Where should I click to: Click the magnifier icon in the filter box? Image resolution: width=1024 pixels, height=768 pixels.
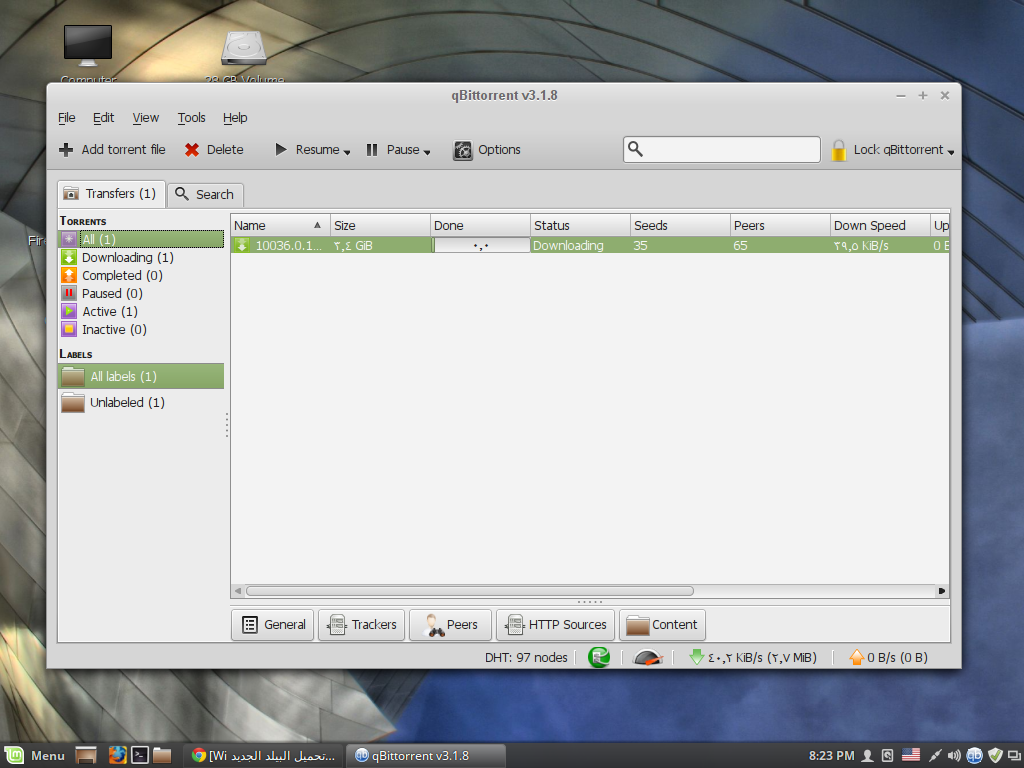coord(635,149)
